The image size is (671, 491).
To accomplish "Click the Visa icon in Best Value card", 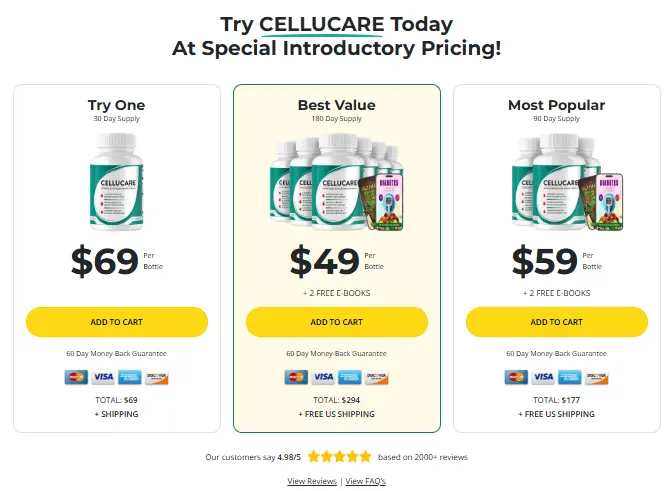I will coord(323,377).
